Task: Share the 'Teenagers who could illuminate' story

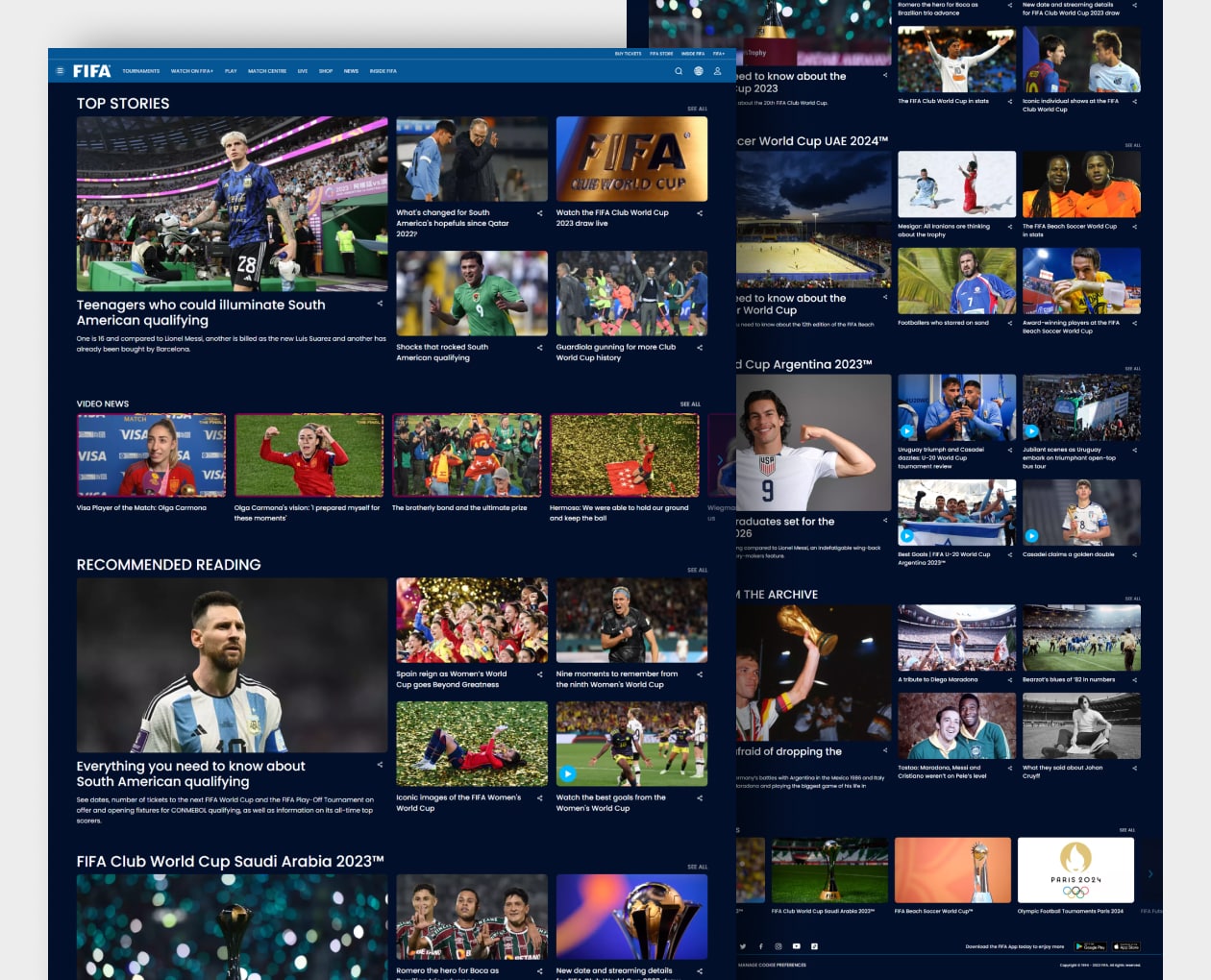Action: click(x=380, y=304)
